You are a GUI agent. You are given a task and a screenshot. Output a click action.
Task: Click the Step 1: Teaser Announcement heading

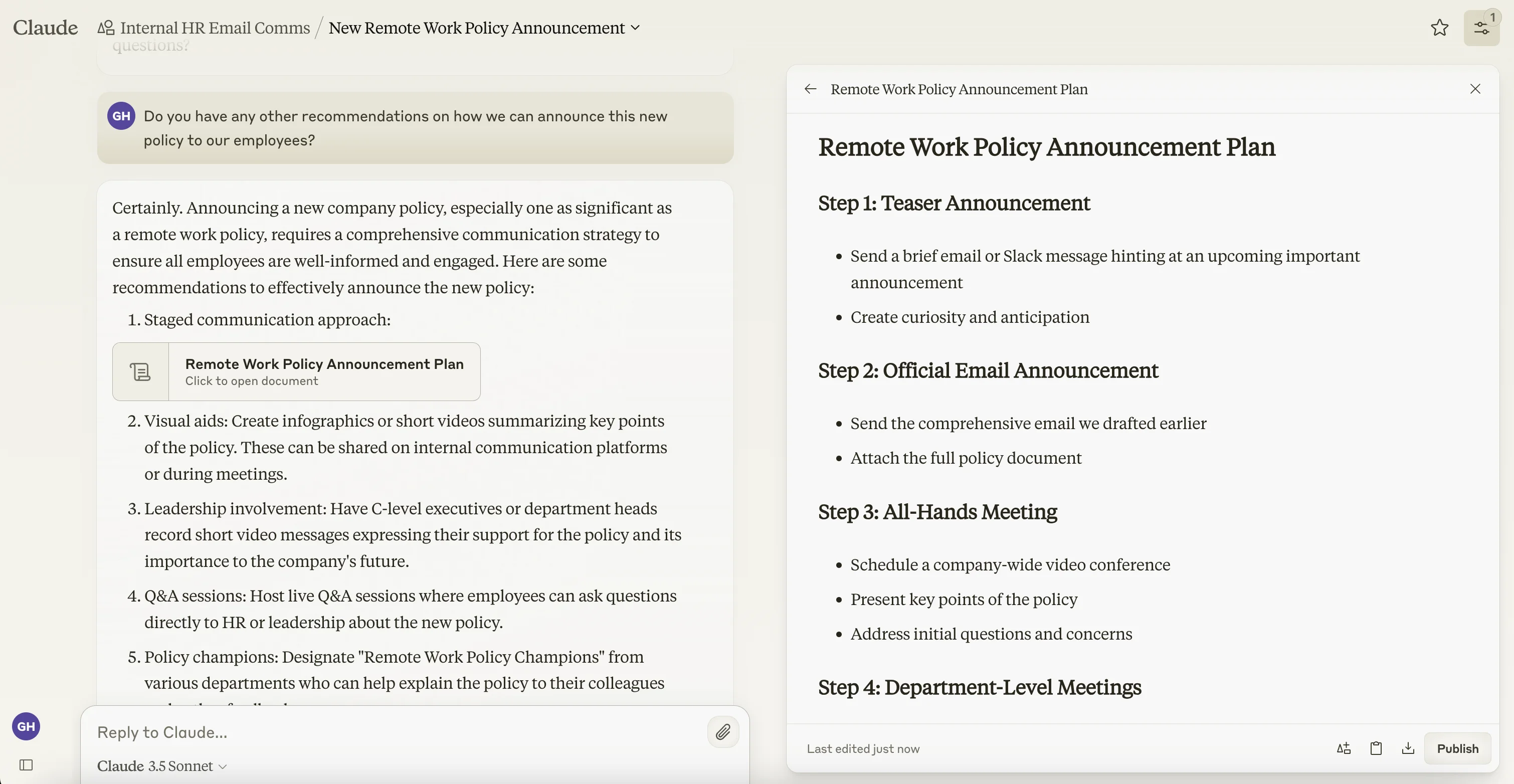pos(954,203)
